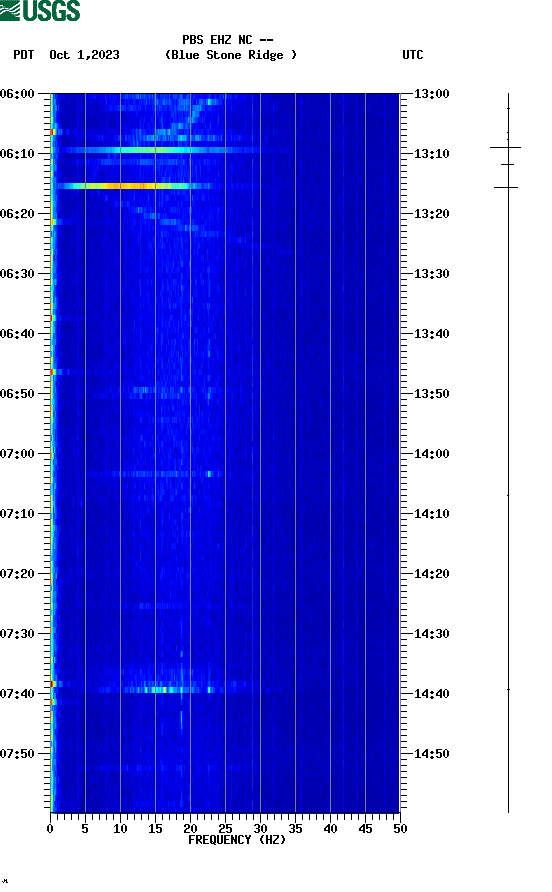Click the 5 Hz frequency tick label
This screenshot has width=552, height=892.
85,829
